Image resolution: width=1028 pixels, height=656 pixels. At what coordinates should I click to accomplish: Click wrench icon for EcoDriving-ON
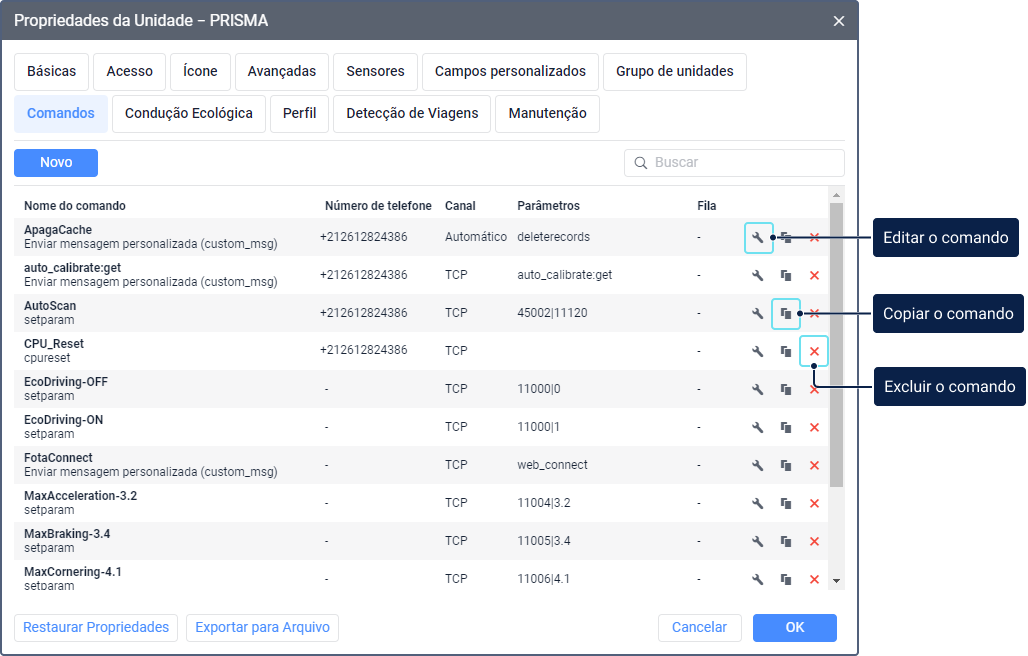pos(758,428)
